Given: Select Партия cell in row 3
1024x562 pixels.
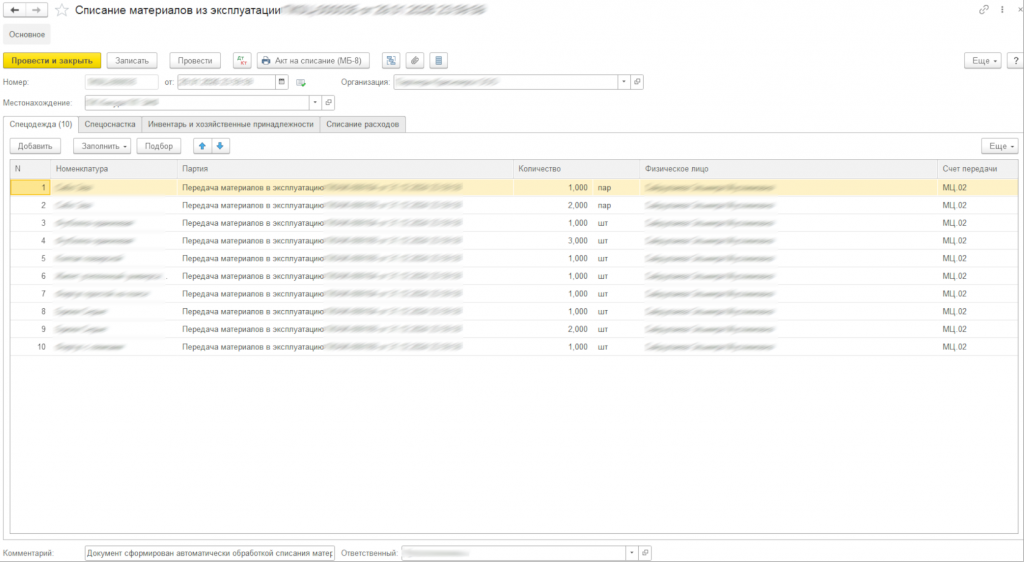Looking at the screenshot, I should tap(345, 223).
